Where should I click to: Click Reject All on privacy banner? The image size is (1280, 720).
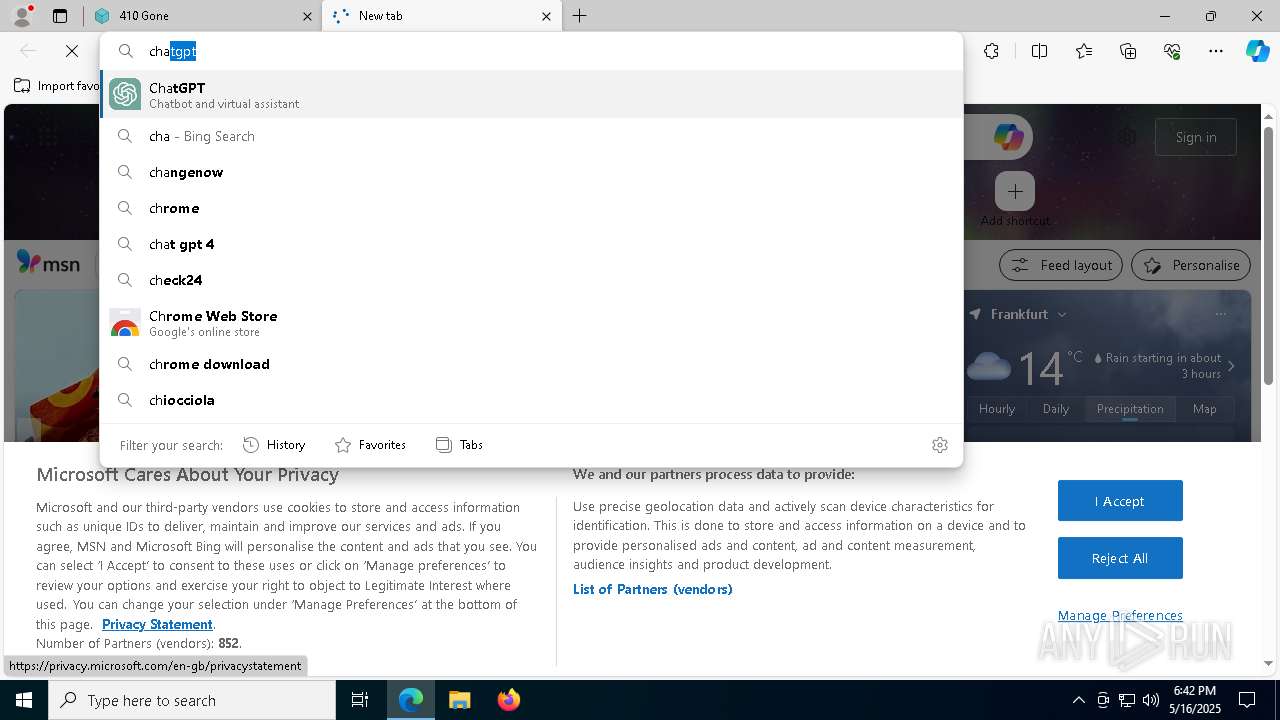pos(1120,558)
